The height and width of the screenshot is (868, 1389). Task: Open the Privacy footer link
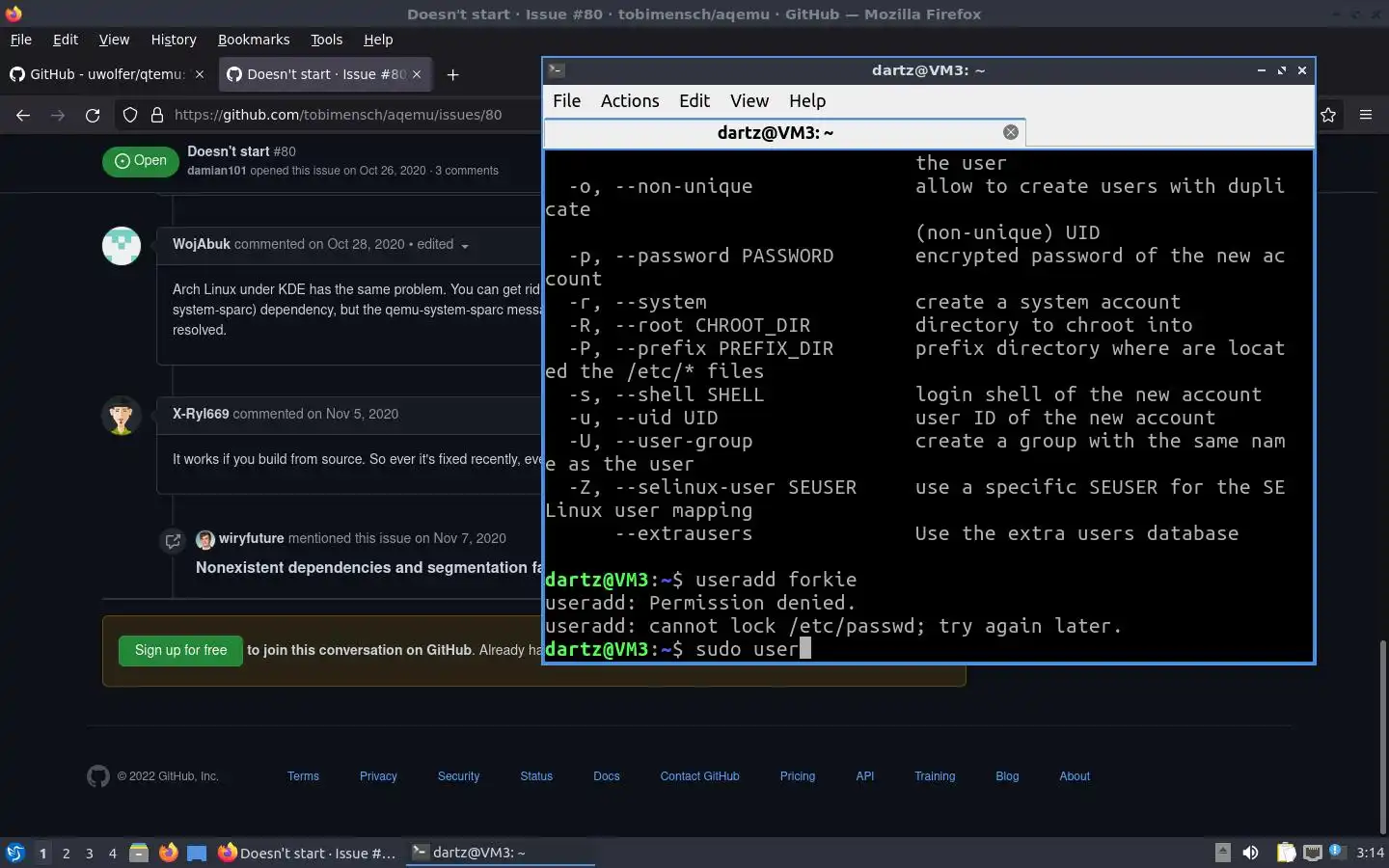[x=378, y=776]
